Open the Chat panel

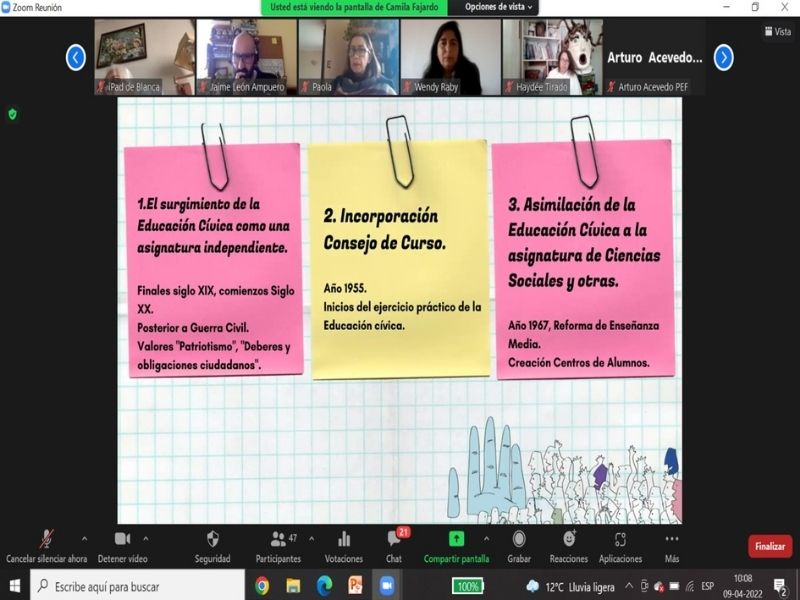(394, 546)
